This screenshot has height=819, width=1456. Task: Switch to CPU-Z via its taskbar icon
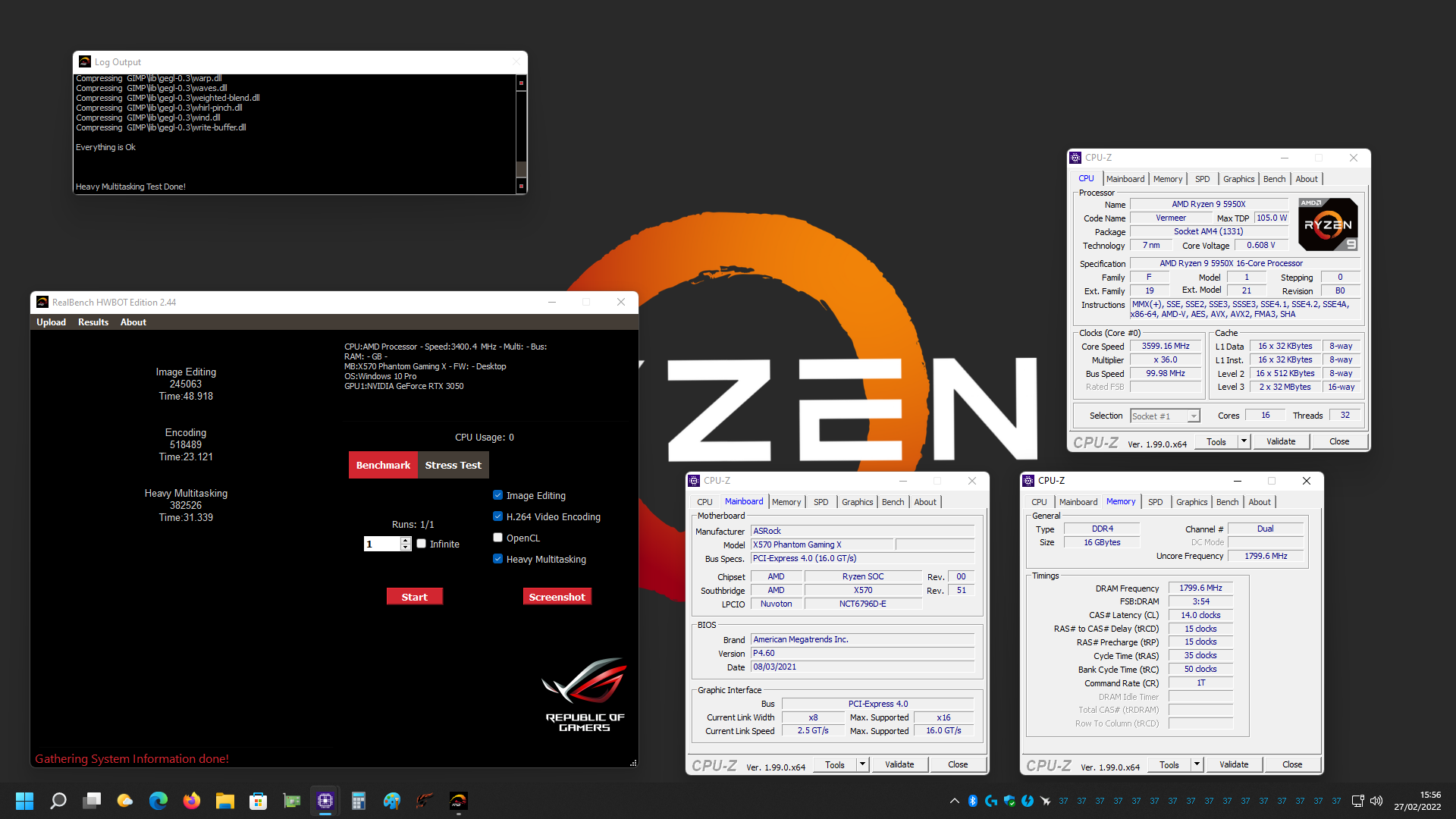(x=325, y=801)
